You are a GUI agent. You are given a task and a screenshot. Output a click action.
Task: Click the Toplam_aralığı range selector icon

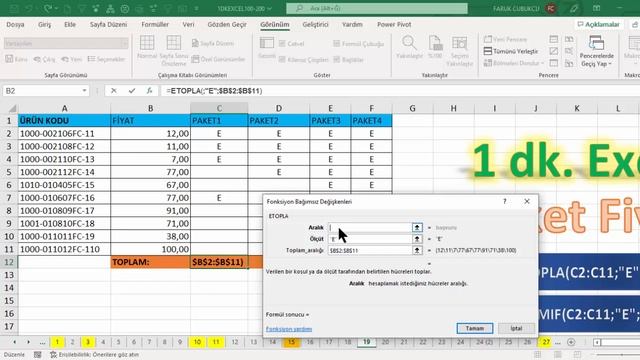pyautogui.click(x=417, y=250)
